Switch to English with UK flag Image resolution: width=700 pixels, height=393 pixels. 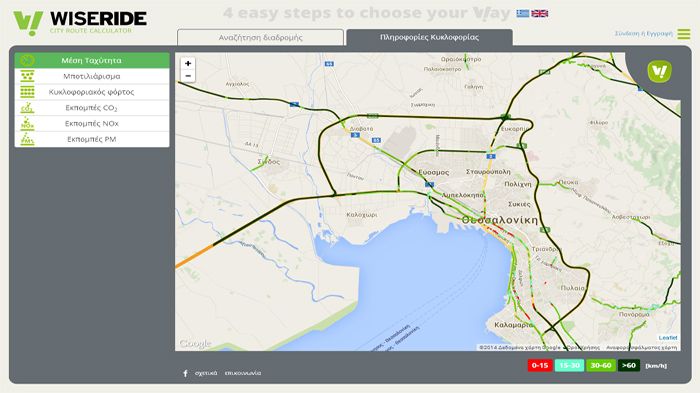pos(539,13)
